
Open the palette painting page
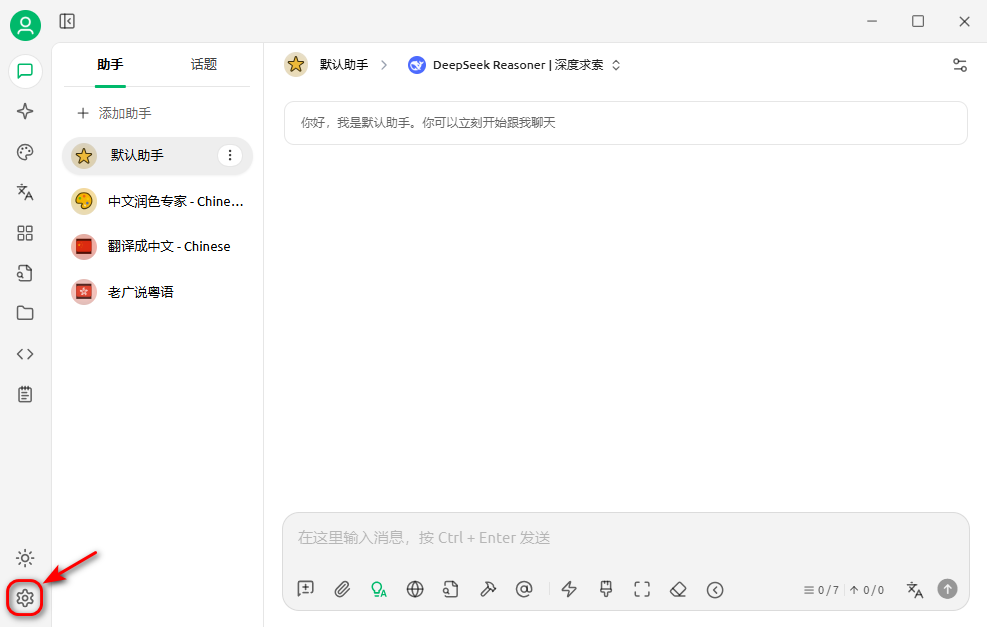click(x=25, y=152)
